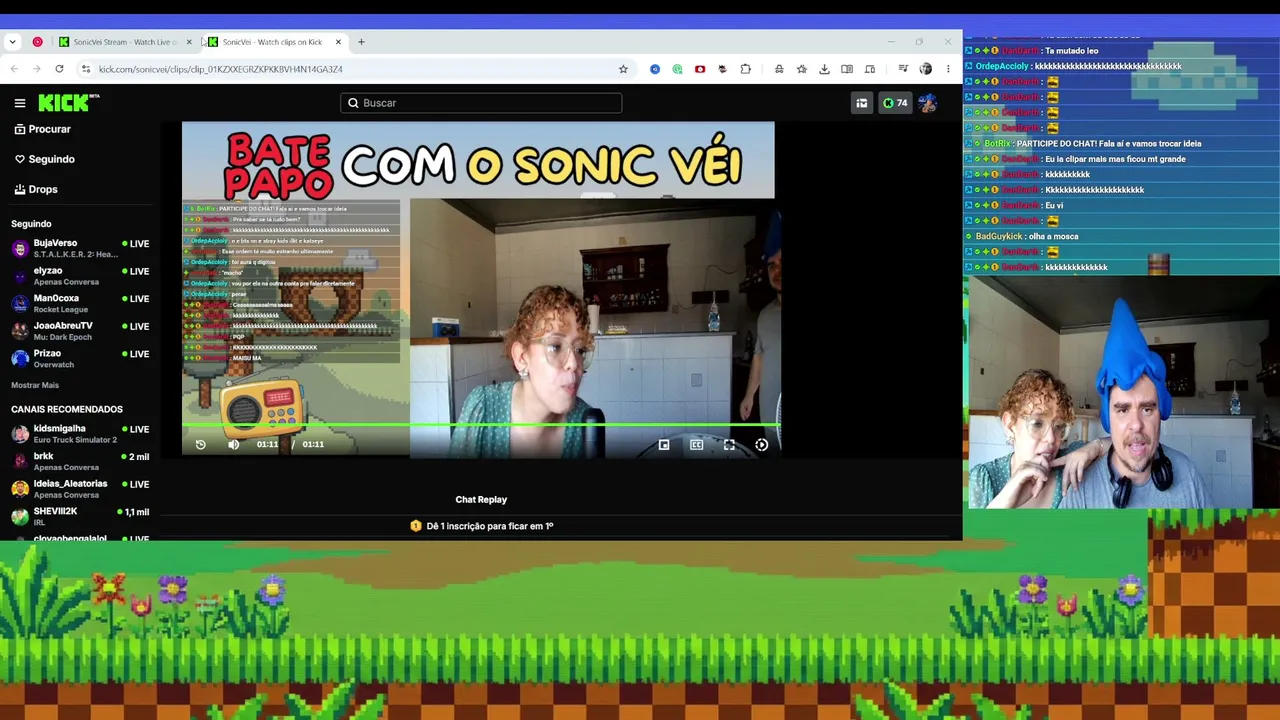This screenshot has width=1280, height=720.
Task: Open the Extensions puzzle-piece menu
Action: click(745, 69)
